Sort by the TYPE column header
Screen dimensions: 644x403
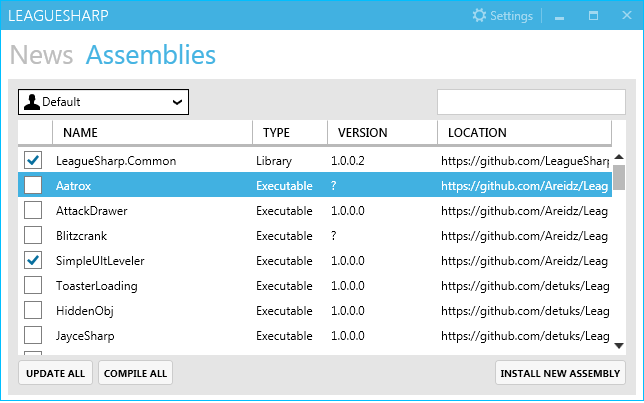click(290, 133)
